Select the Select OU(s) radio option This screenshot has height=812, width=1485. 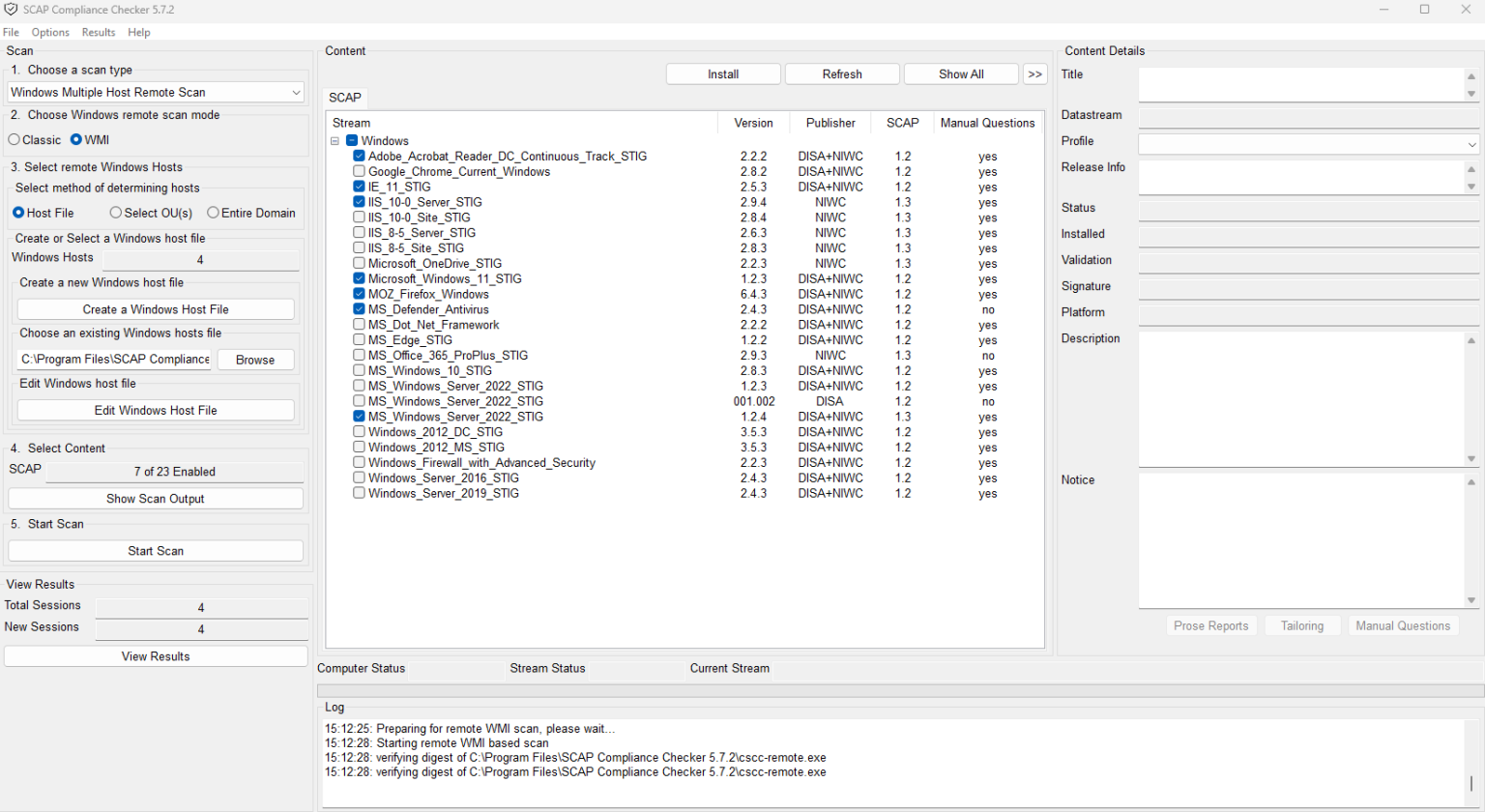coord(116,213)
